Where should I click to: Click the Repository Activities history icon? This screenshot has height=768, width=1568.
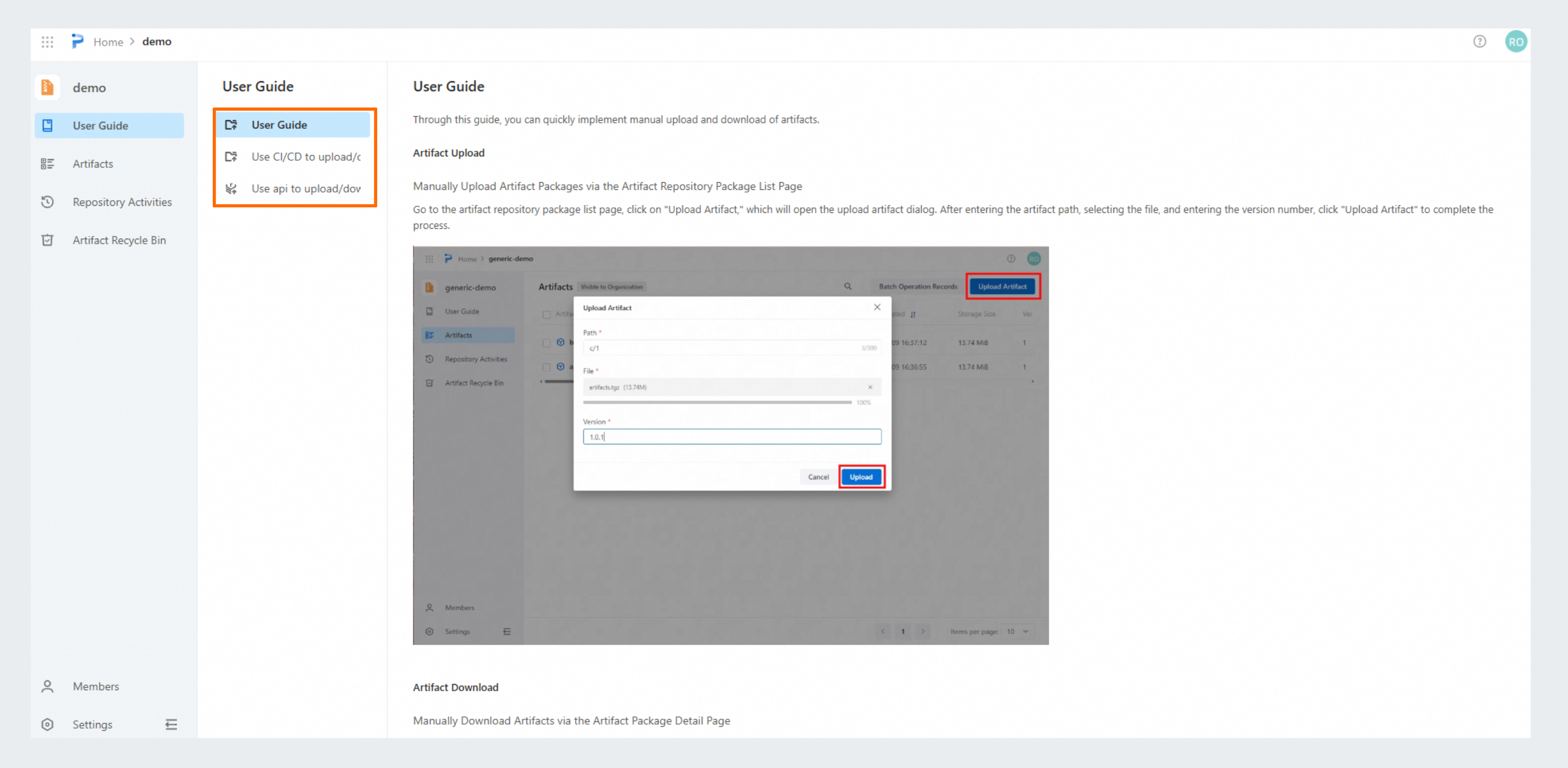point(48,202)
